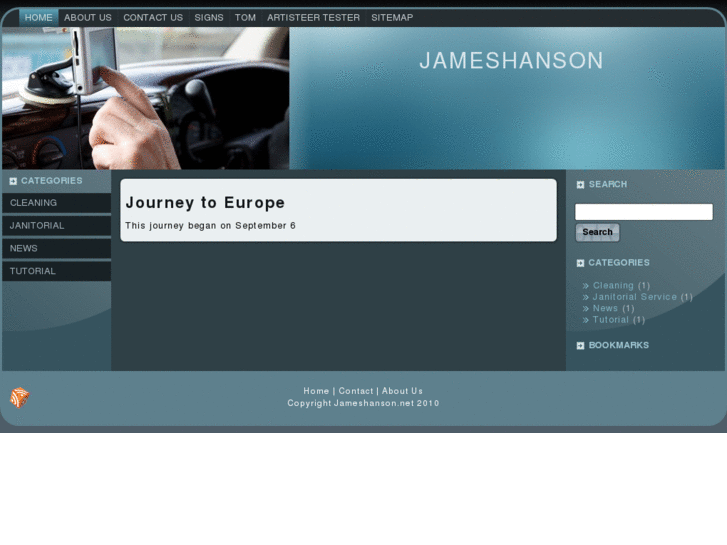
Task: Click the Search button
Action: (597, 232)
